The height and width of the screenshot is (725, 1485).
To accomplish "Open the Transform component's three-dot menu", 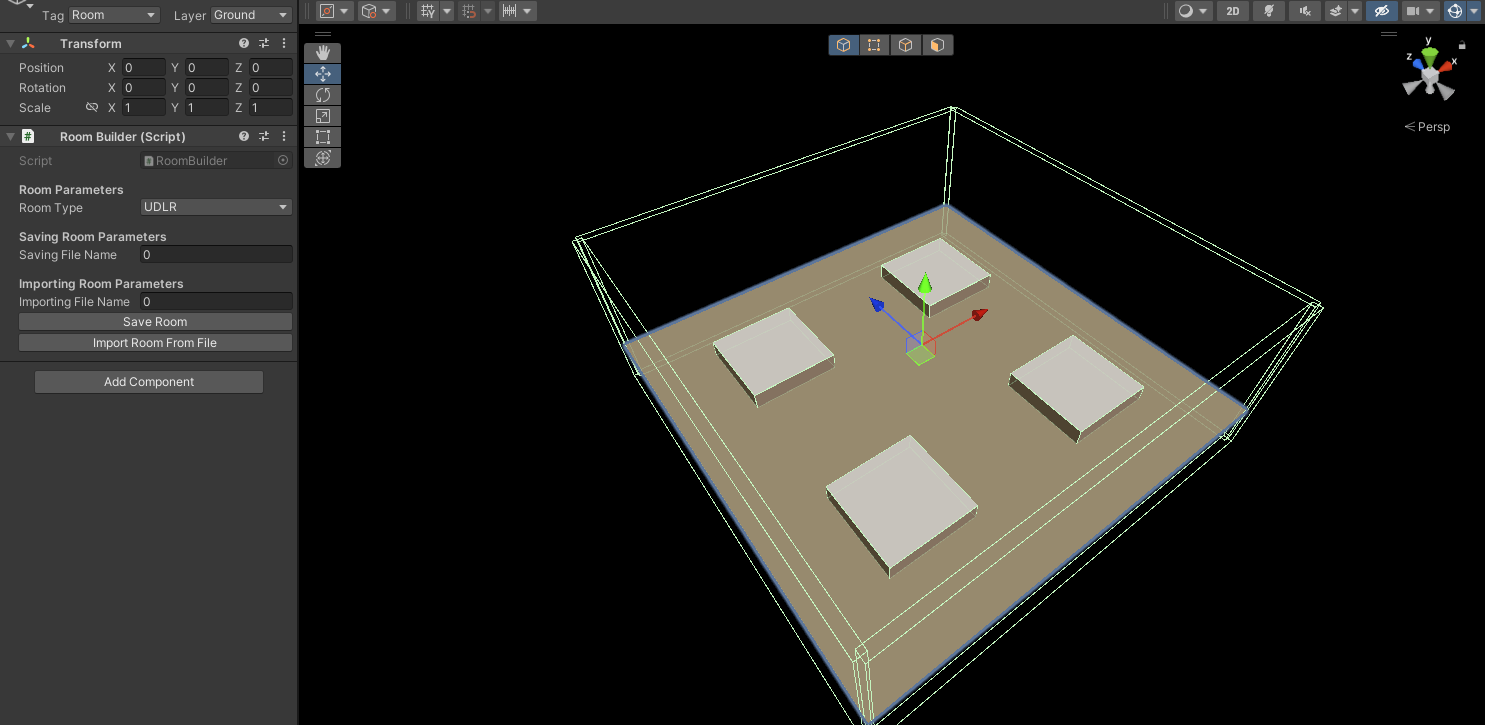I will pyautogui.click(x=284, y=43).
